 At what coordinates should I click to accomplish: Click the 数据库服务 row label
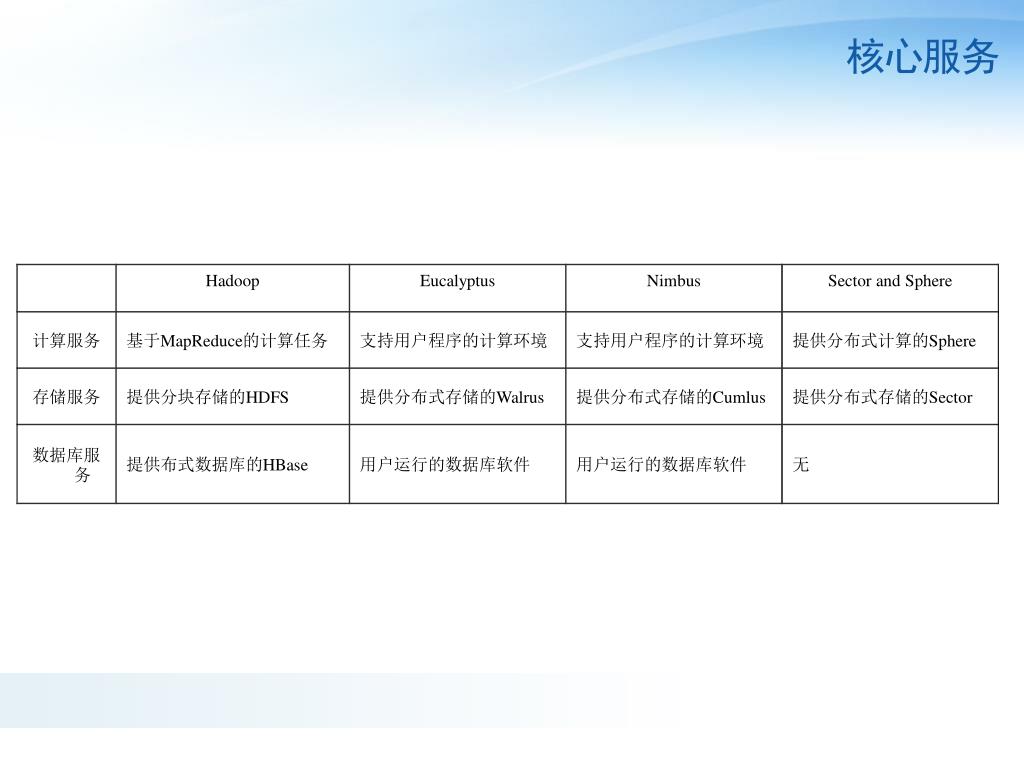tap(66, 464)
